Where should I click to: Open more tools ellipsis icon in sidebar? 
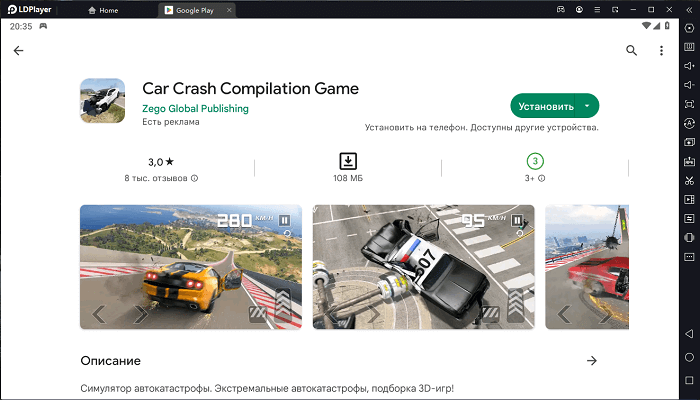click(689, 257)
